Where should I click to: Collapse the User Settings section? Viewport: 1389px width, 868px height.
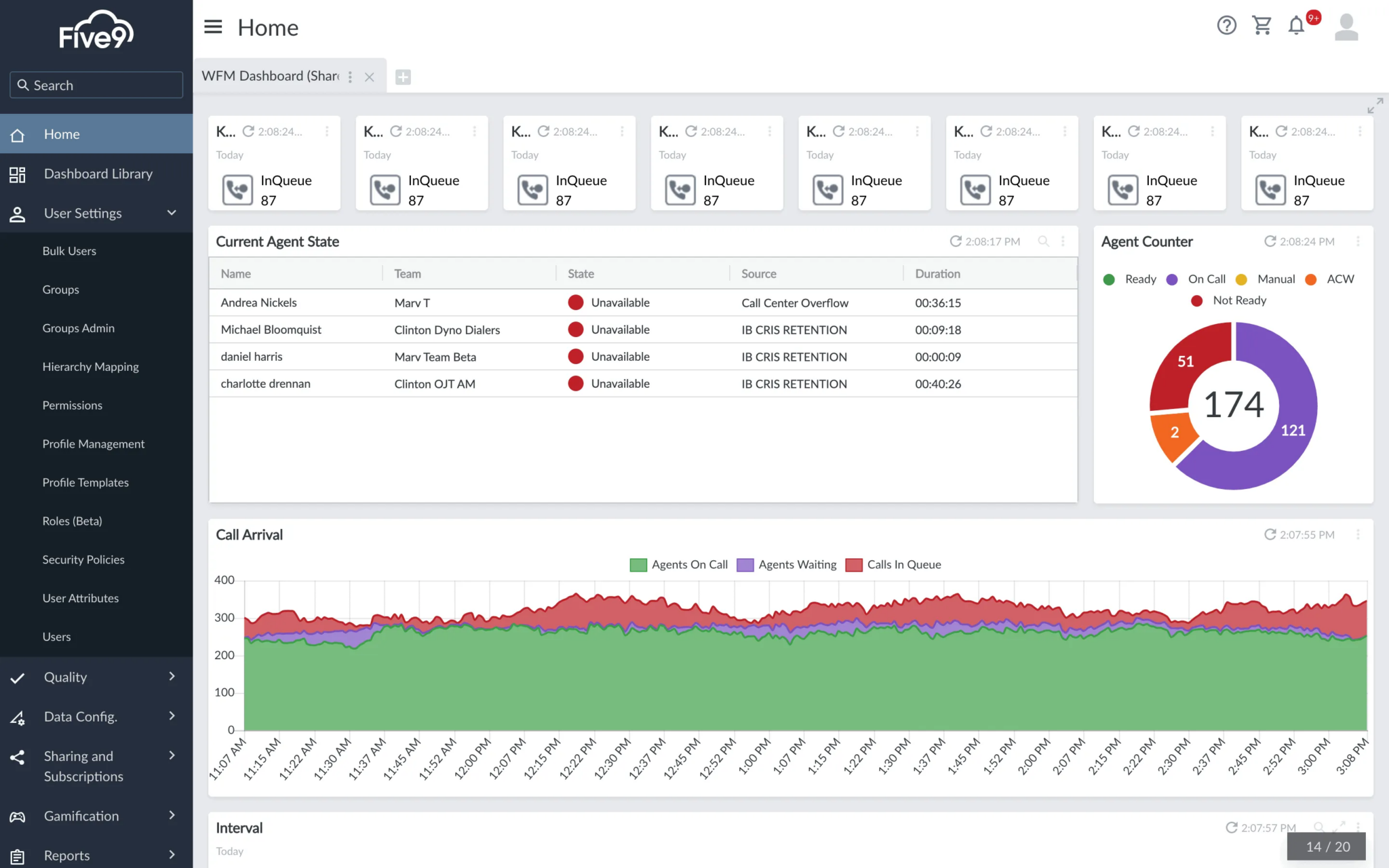[x=172, y=213]
